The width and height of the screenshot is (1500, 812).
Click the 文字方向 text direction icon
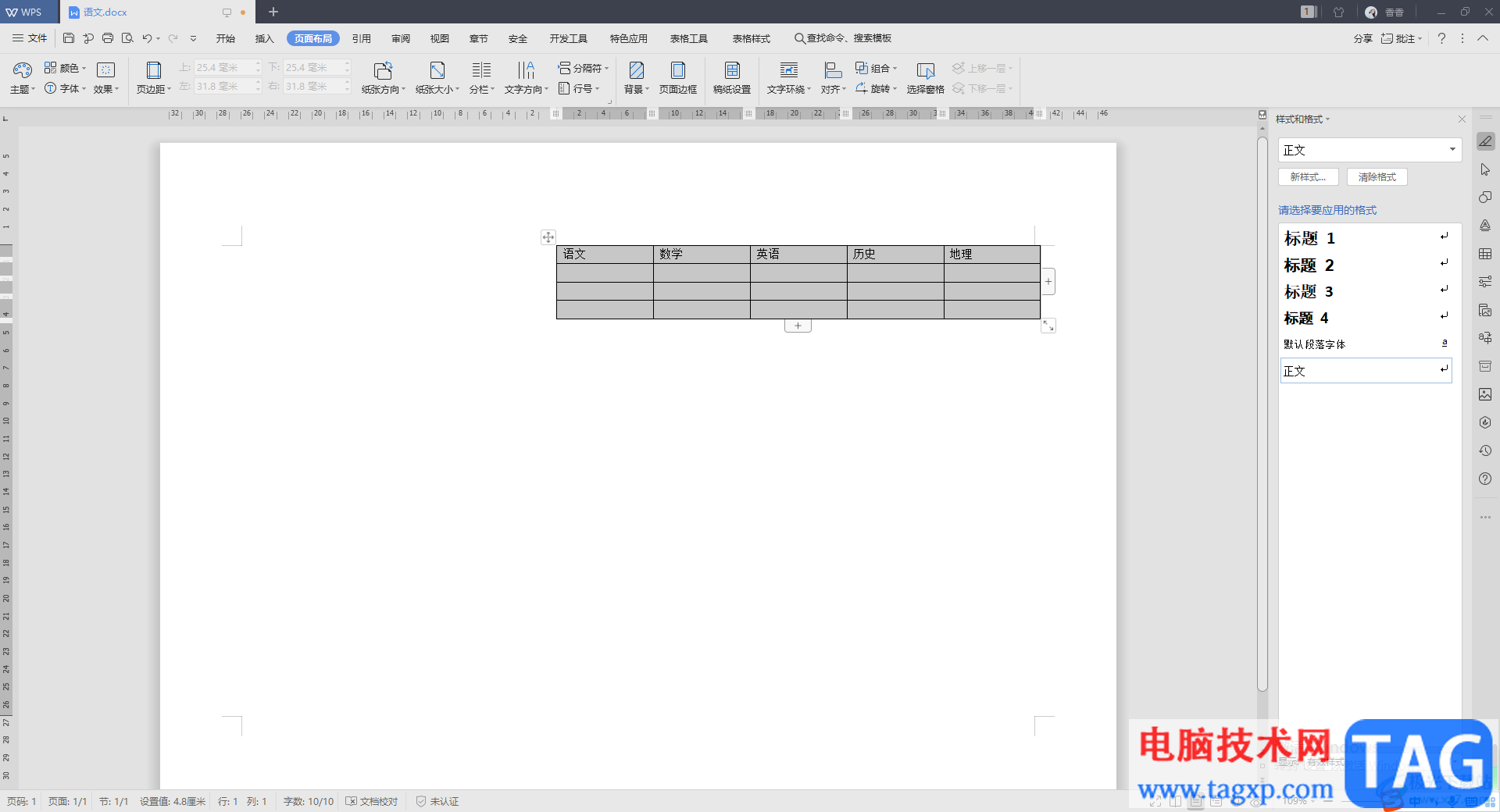click(x=526, y=71)
